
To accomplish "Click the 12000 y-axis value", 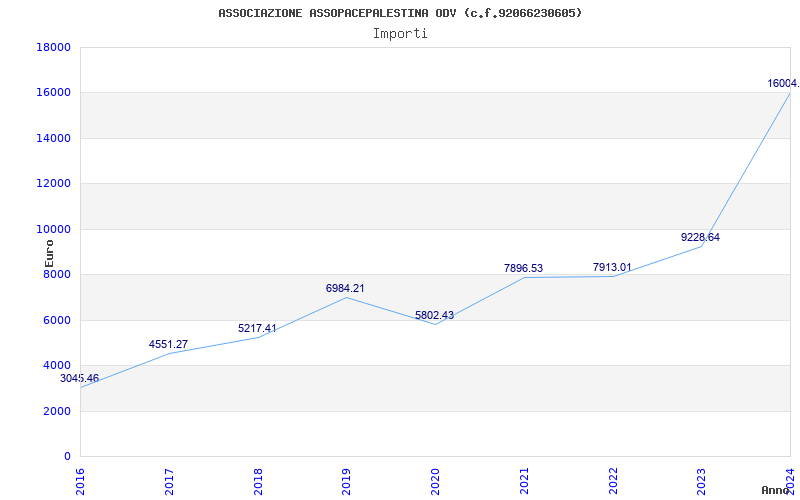I will coord(53,184).
